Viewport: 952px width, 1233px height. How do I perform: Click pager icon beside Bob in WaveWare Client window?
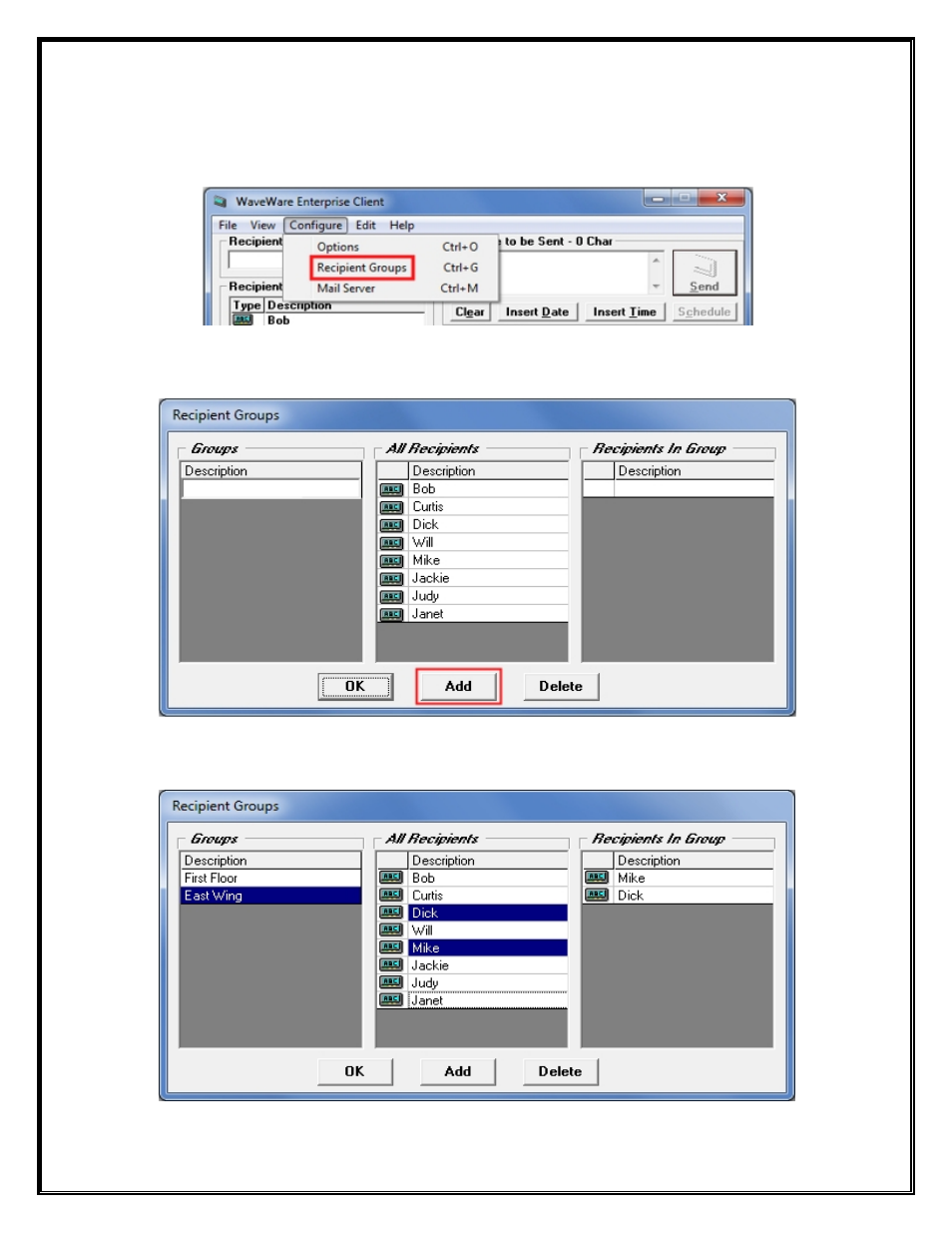click(243, 319)
